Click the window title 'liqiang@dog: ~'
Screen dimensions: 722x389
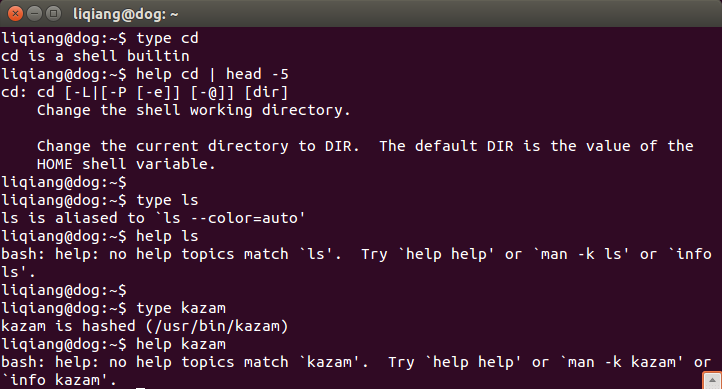[x=126, y=14]
